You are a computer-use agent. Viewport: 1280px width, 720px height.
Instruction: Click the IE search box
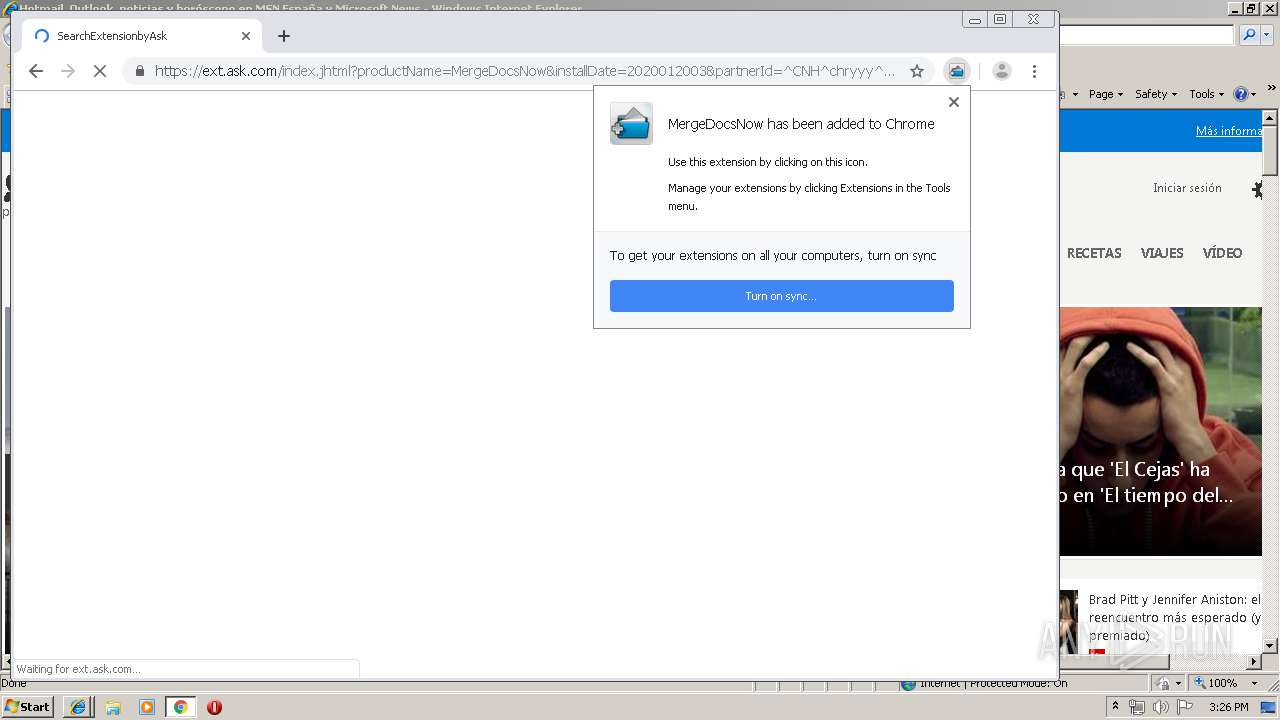(x=1147, y=35)
